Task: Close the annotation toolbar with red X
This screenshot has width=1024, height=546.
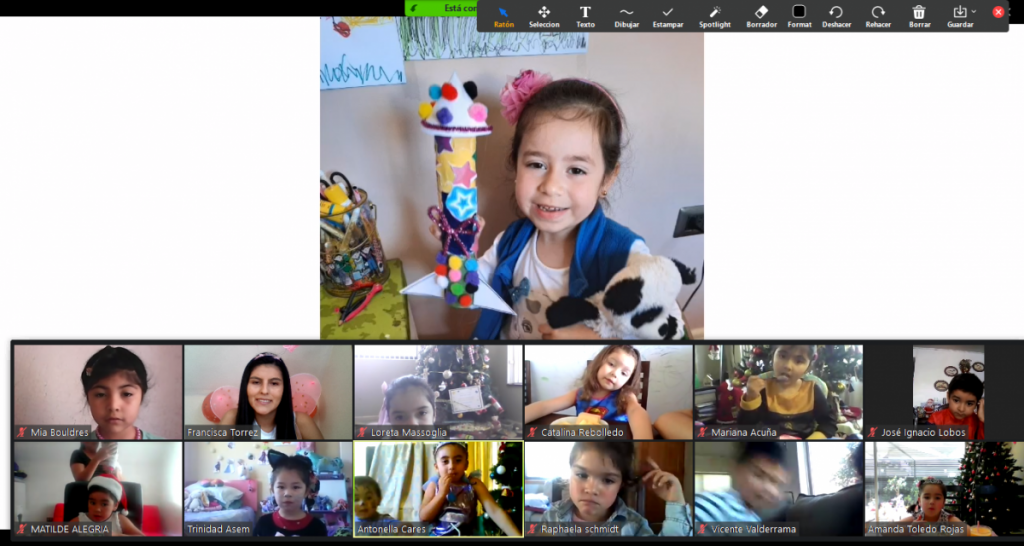Action: 998,12
